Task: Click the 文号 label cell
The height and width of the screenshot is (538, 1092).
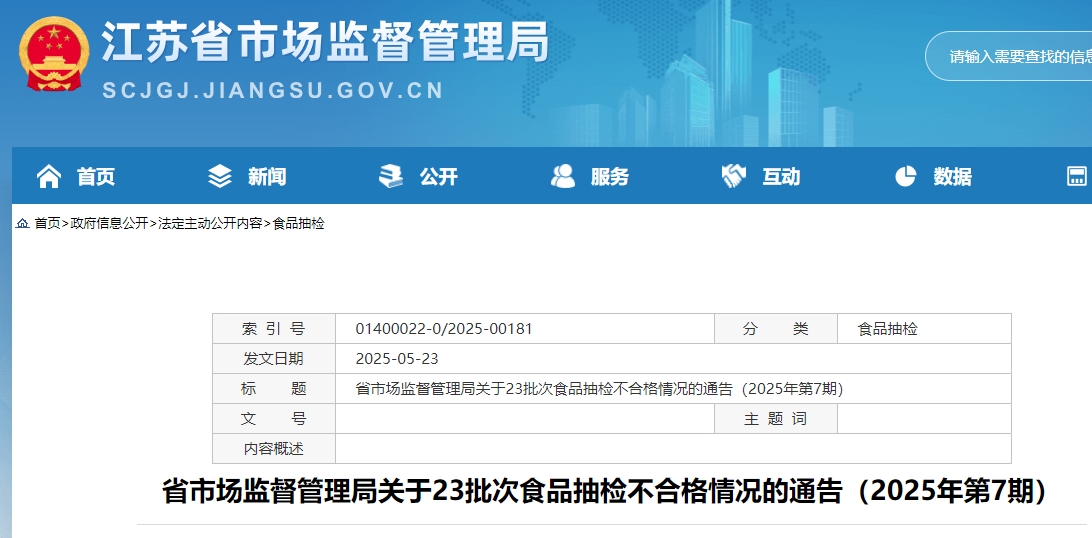Action: pos(274,419)
